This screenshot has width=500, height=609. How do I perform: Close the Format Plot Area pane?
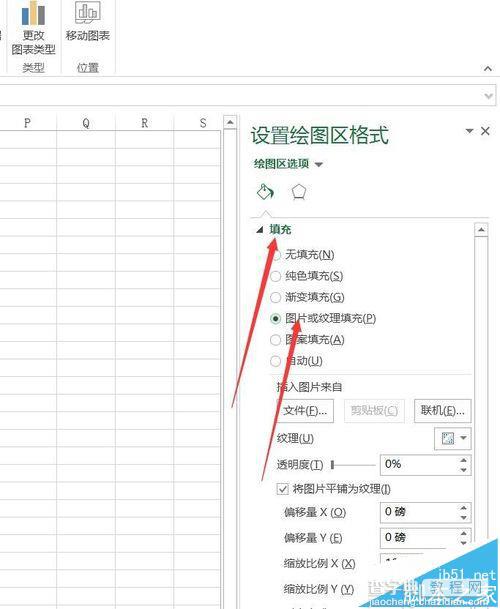pos(485,131)
